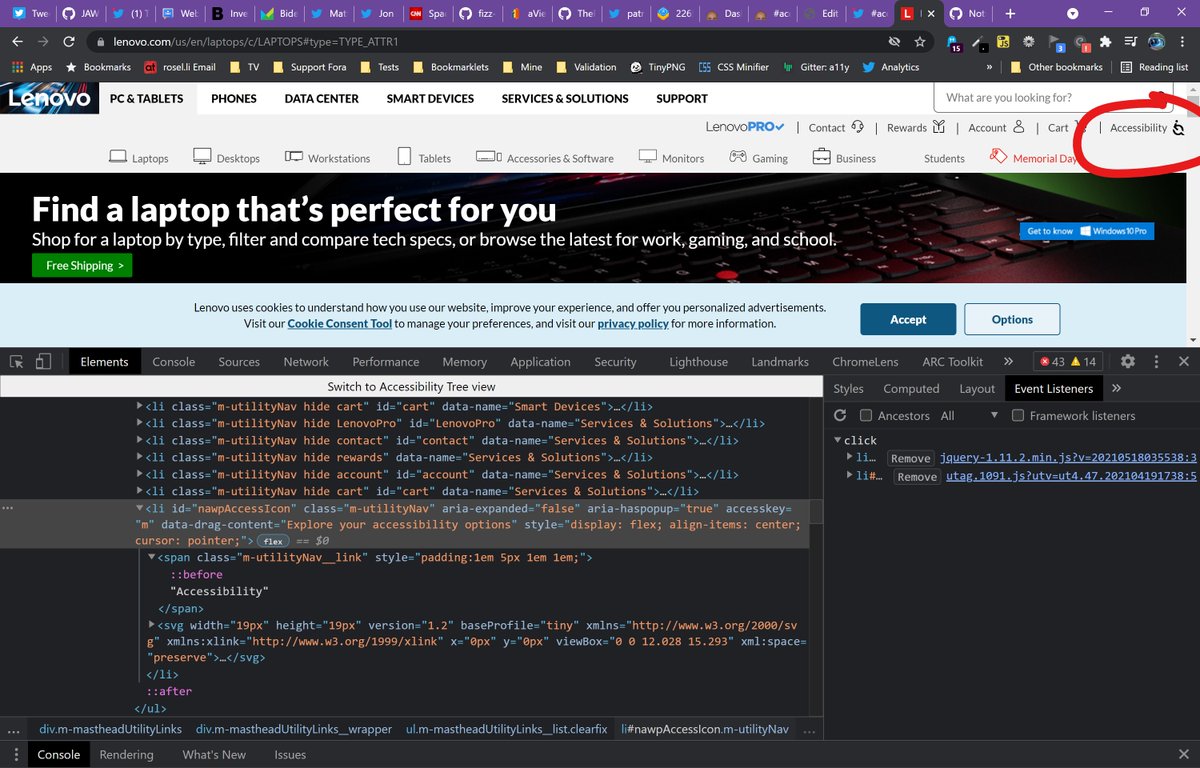Expand the jquery-1.11.2 click listener entry

(x=850, y=458)
